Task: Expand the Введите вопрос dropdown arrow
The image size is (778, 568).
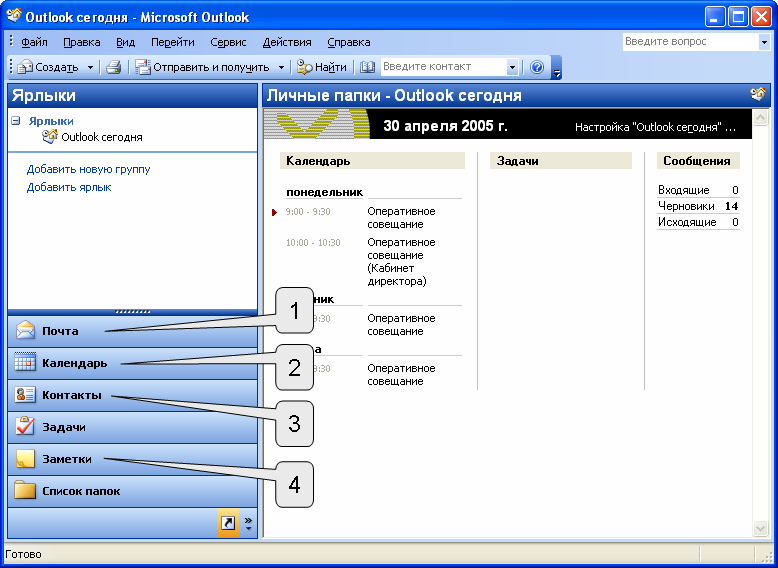Action: tap(764, 43)
